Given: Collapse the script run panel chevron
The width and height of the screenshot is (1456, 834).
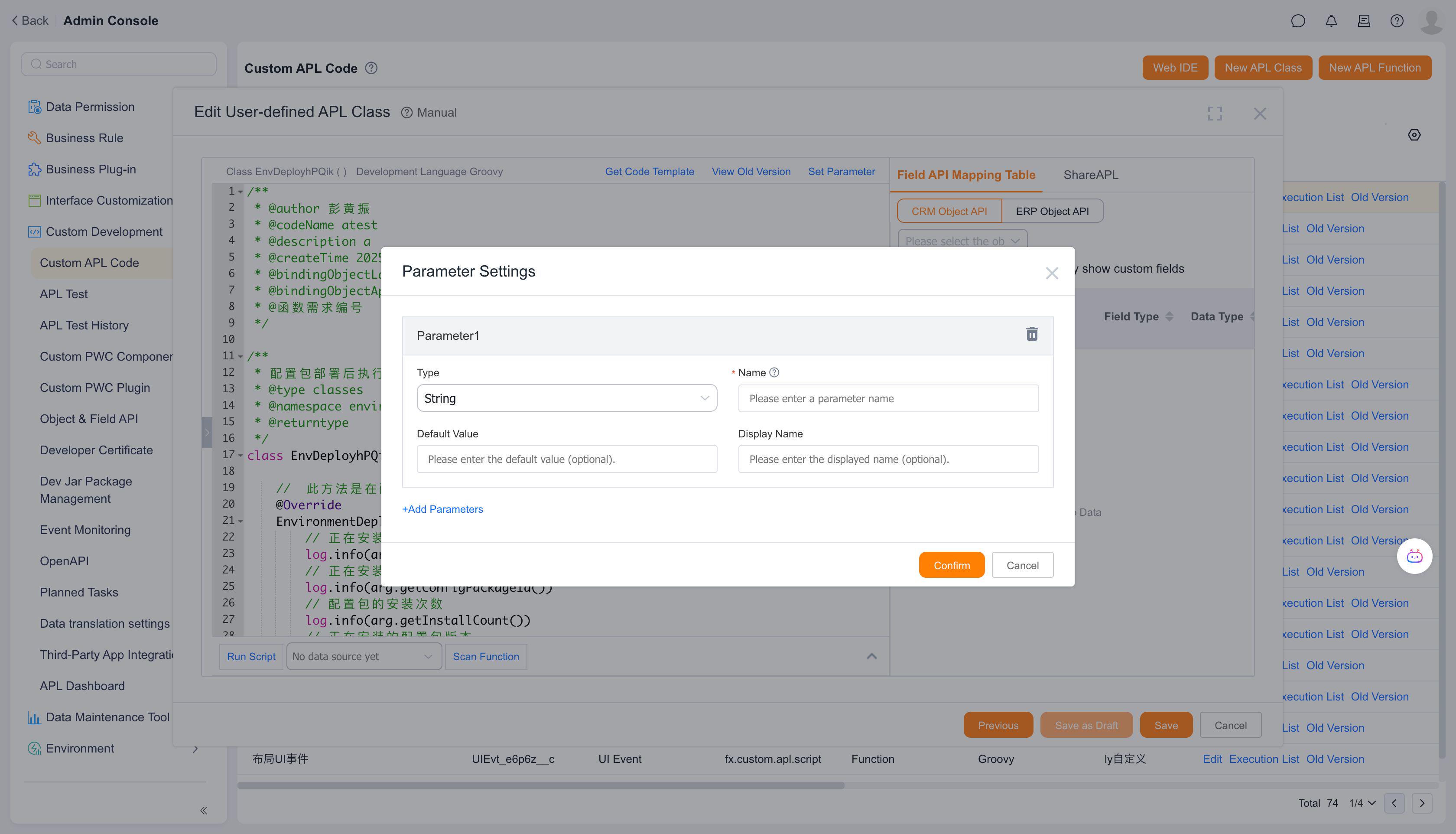Looking at the screenshot, I should (871, 656).
